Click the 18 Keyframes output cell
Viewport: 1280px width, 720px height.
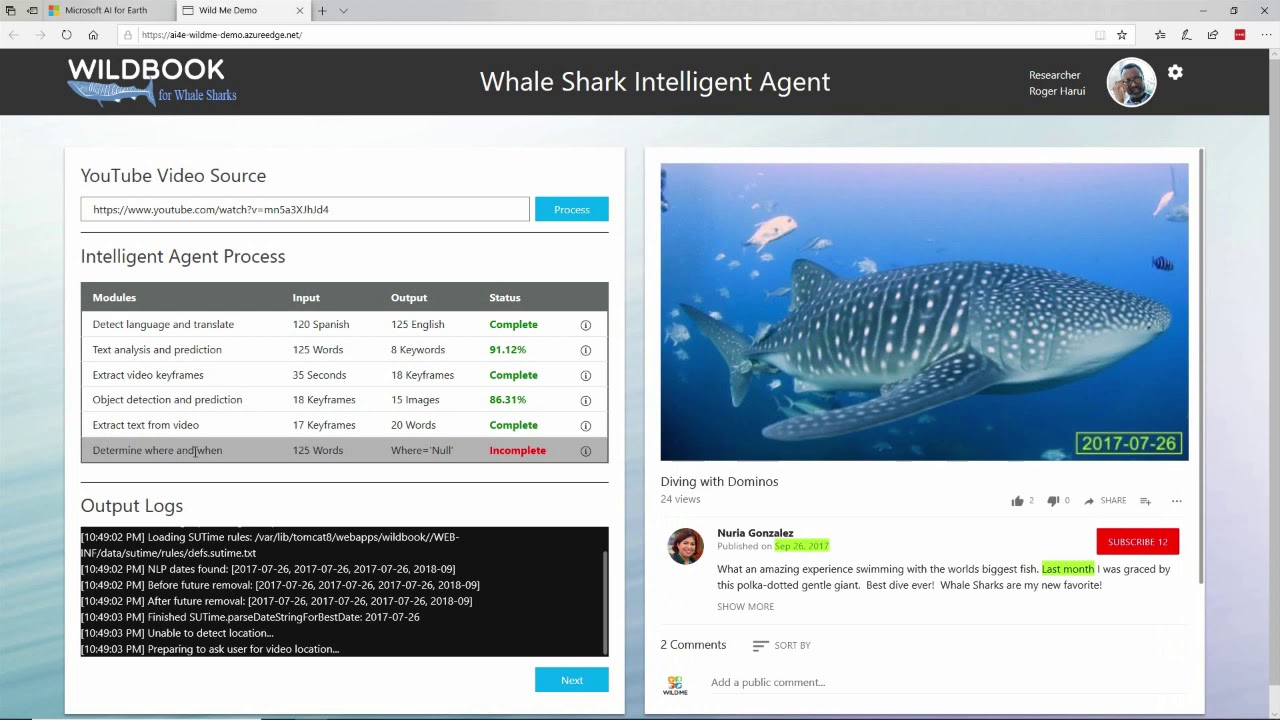(422, 375)
